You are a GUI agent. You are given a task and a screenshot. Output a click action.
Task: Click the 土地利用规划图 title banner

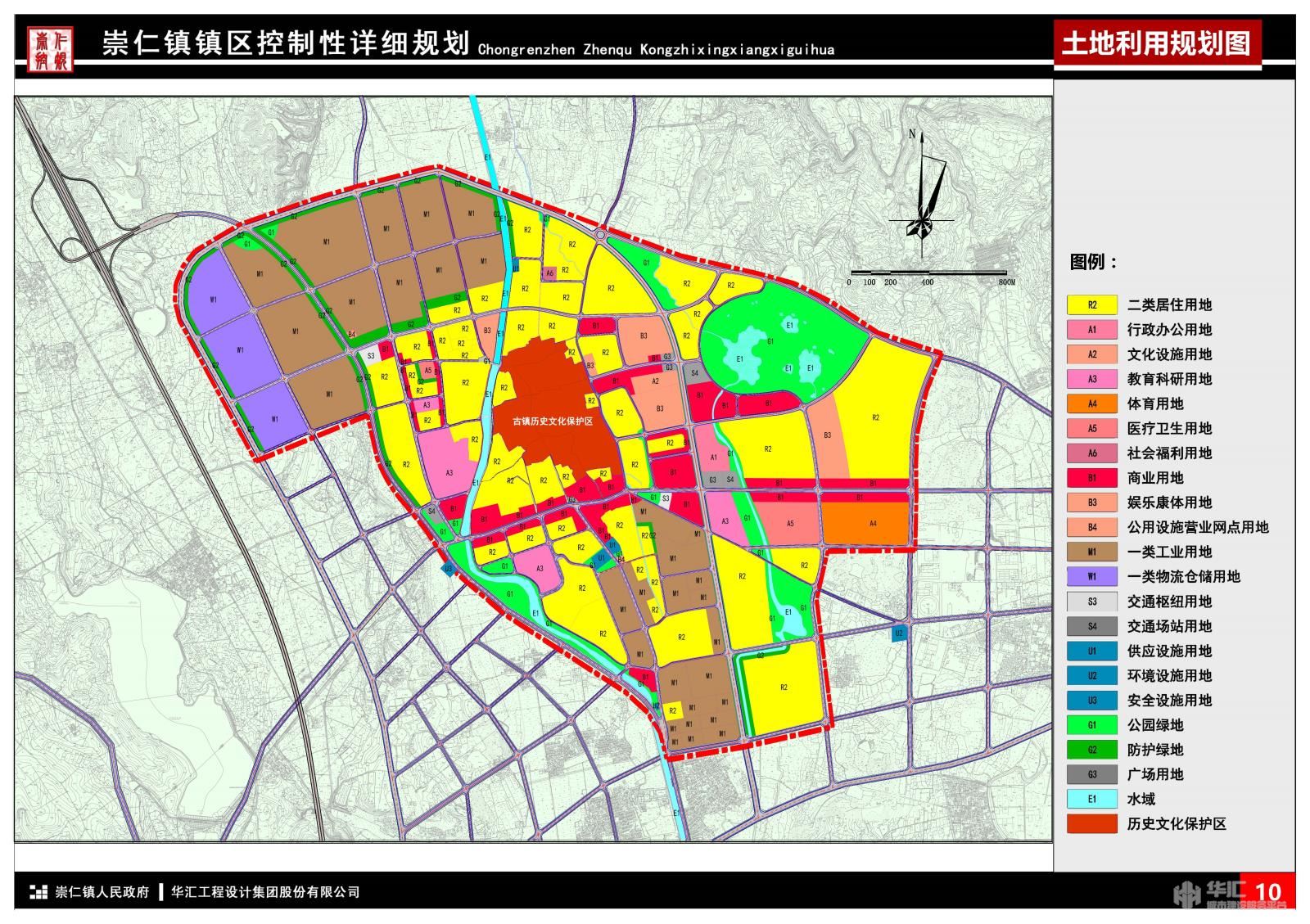pos(1156,43)
